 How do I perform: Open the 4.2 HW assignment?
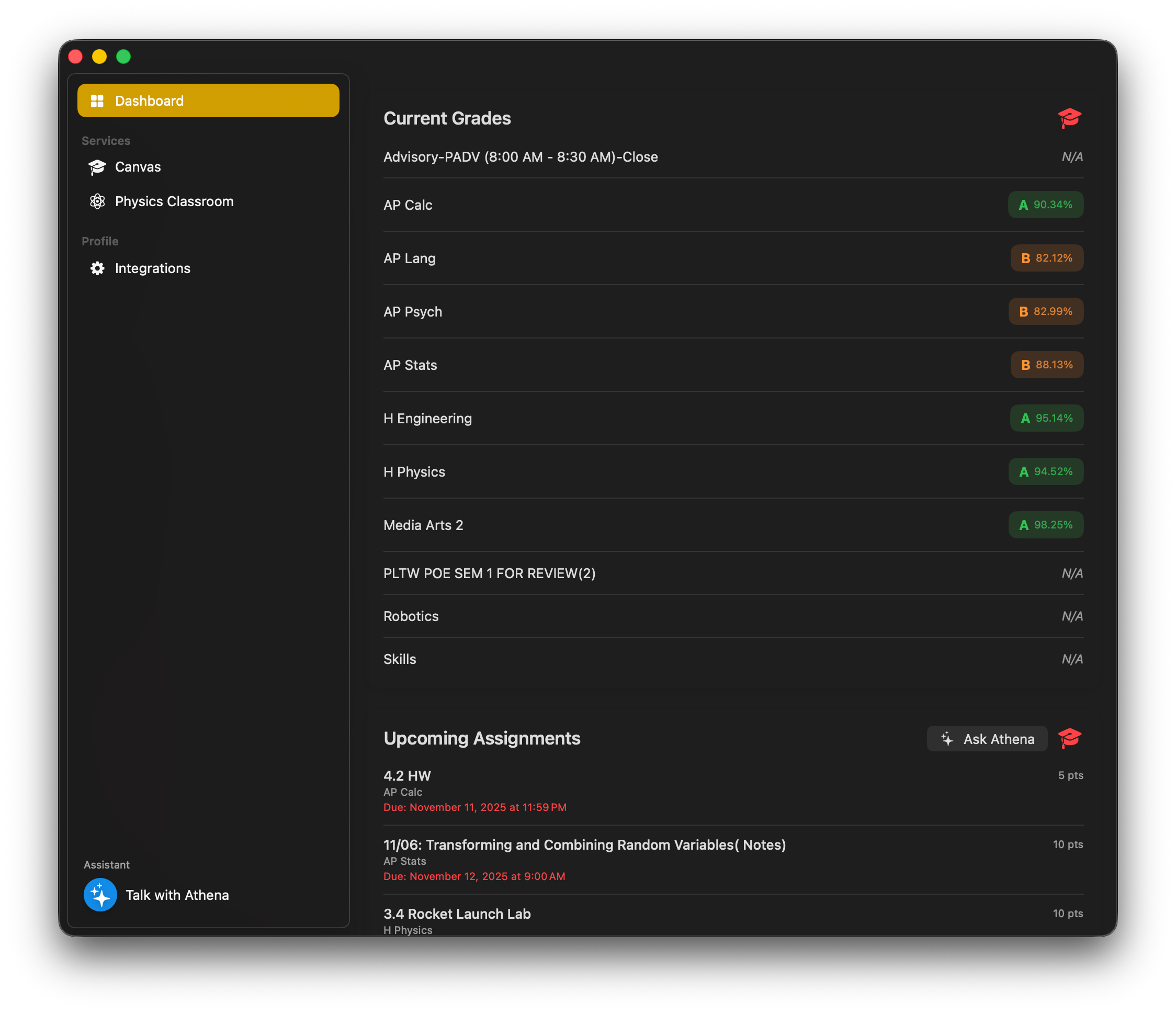pyautogui.click(x=407, y=775)
